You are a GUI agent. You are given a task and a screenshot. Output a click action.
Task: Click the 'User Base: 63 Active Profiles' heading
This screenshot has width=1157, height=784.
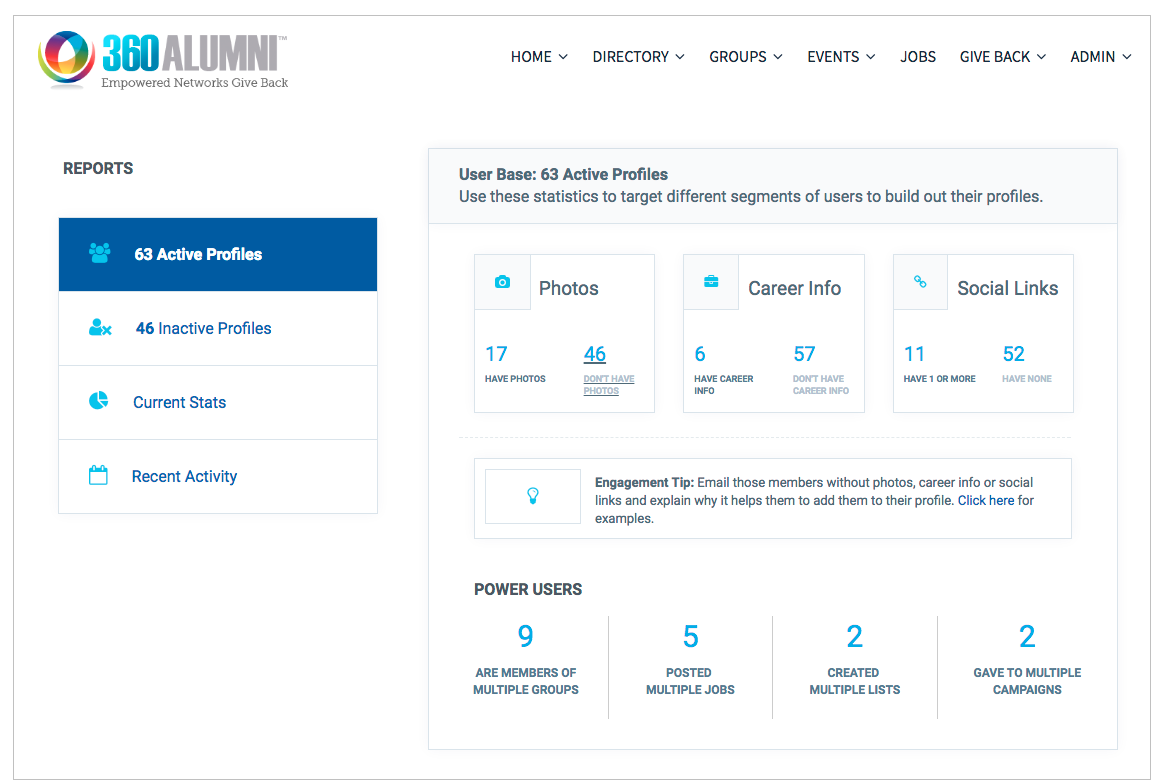tap(563, 174)
